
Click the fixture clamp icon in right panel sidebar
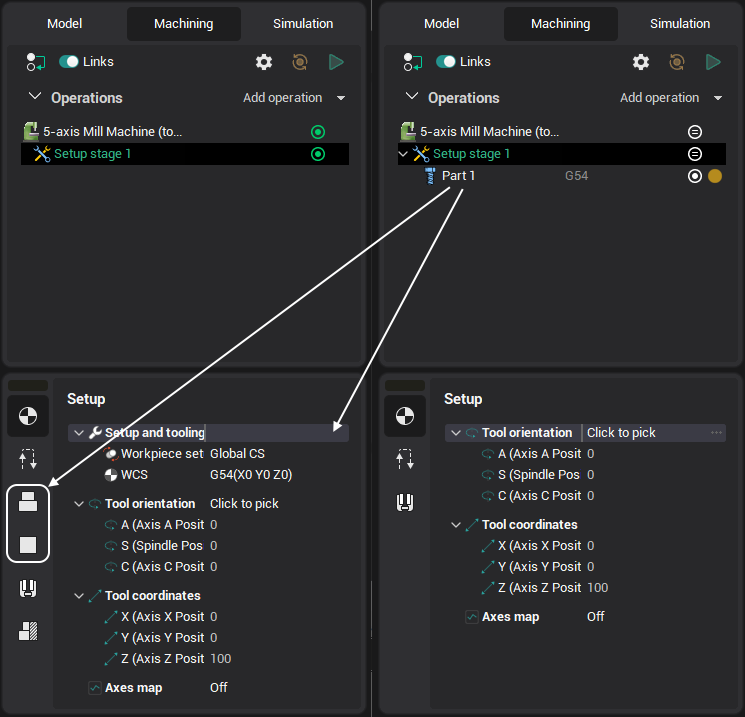click(x=405, y=502)
